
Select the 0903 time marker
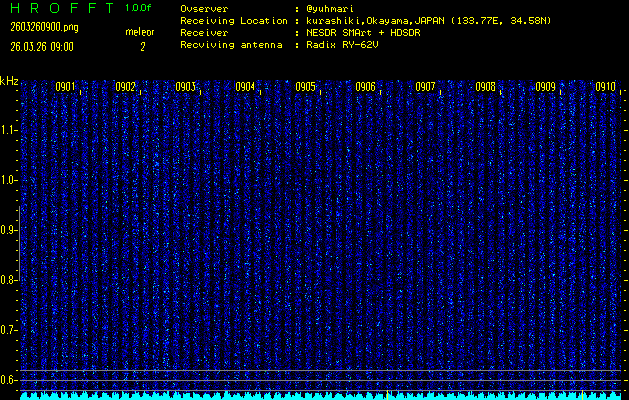click(x=186, y=87)
